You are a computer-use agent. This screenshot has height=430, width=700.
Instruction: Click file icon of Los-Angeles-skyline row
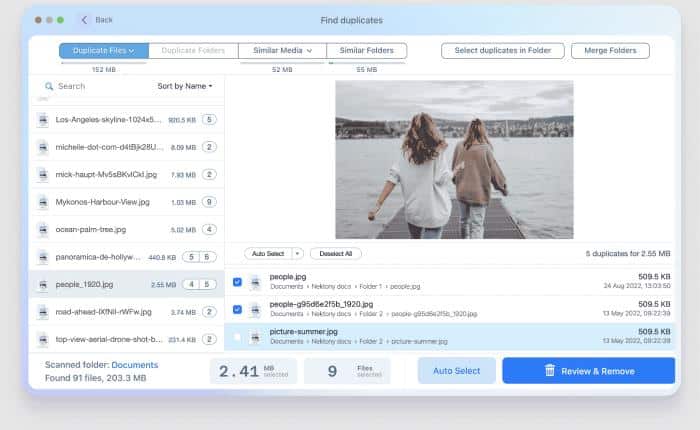(x=43, y=120)
